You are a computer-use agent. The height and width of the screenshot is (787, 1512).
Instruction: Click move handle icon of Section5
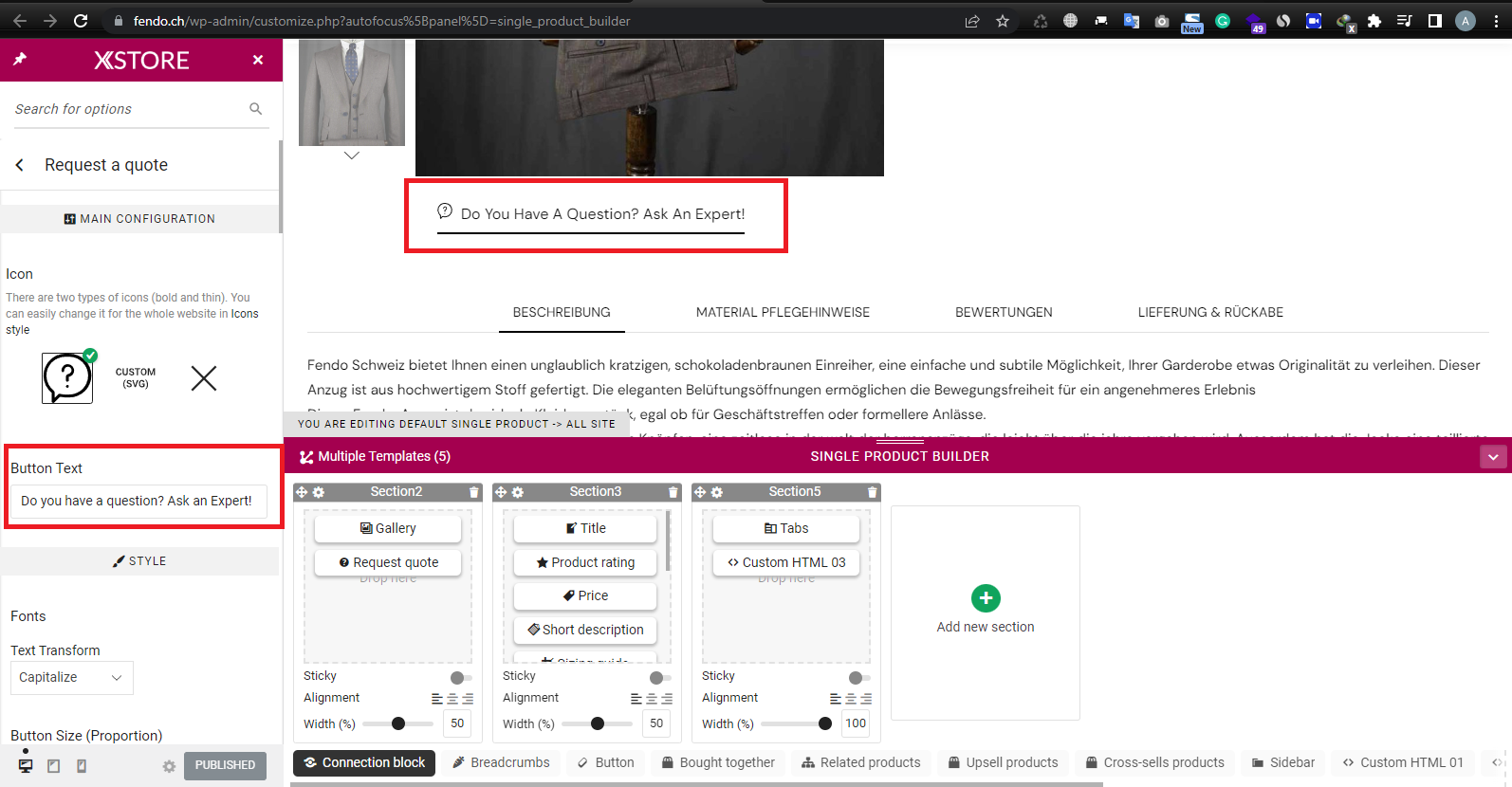tap(700, 492)
